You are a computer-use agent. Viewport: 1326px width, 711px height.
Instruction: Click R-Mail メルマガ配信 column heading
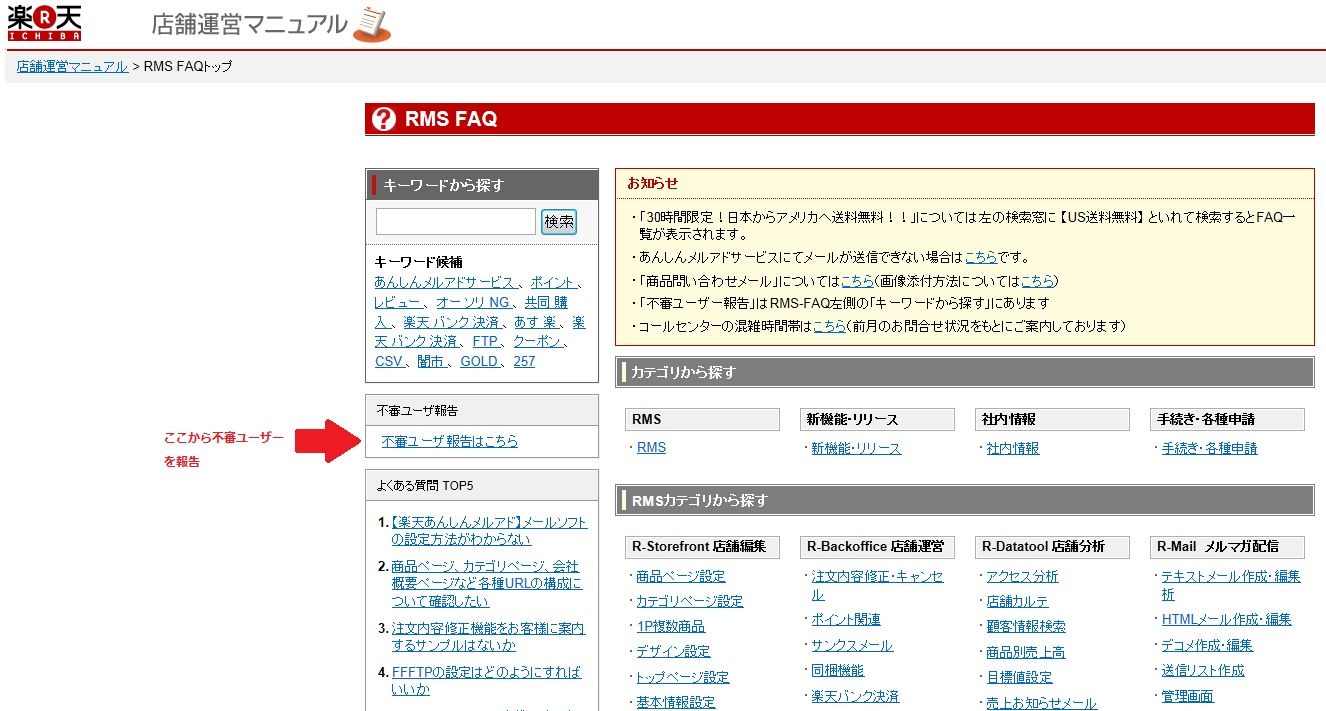pyautogui.click(x=1227, y=547)
